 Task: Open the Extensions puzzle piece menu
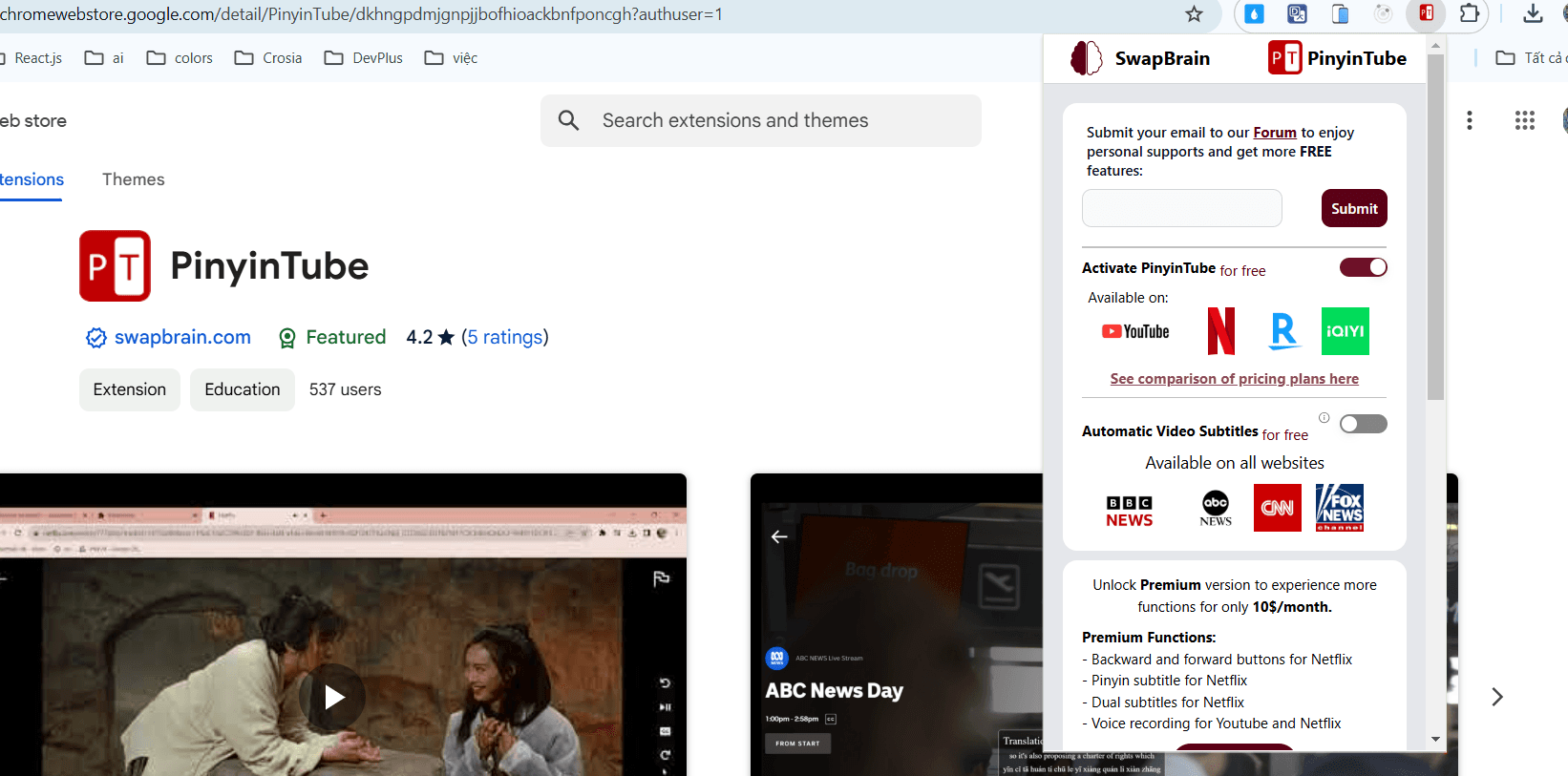(1470, 13)
